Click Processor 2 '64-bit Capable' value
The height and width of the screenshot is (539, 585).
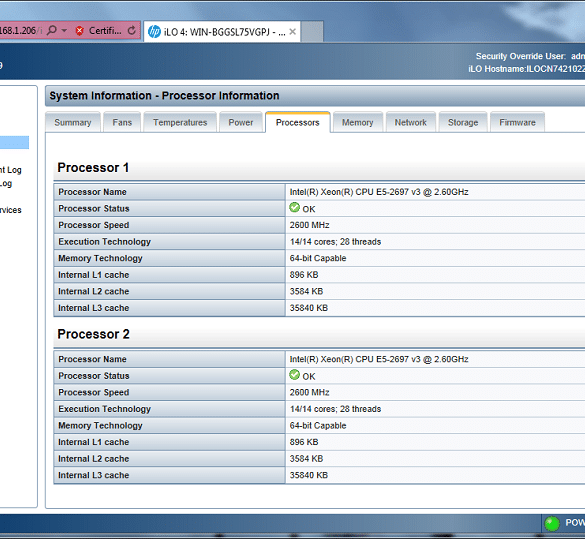point(318,426)
